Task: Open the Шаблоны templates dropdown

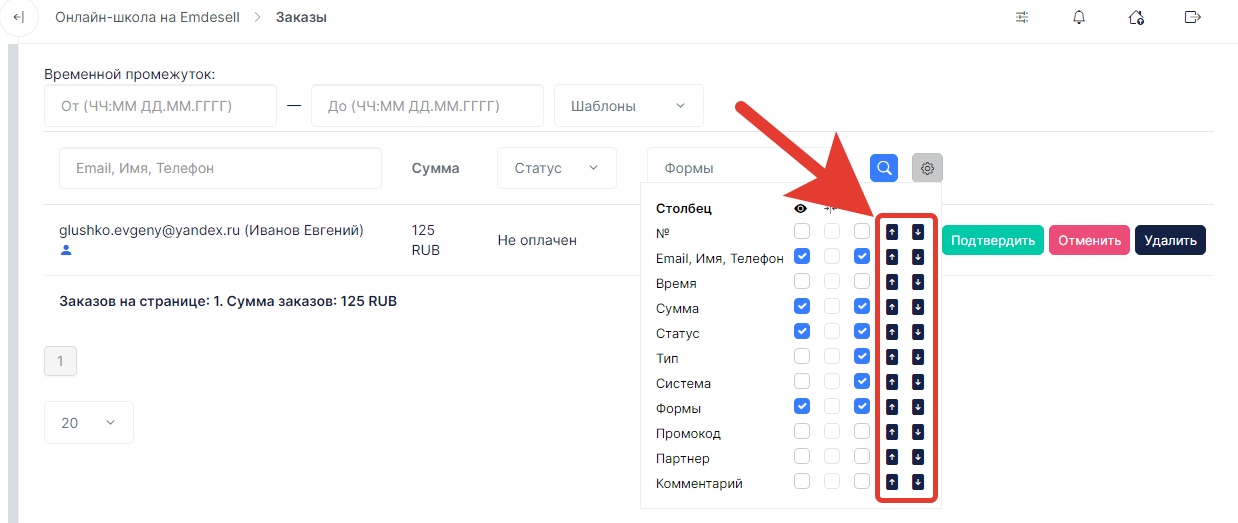Action: pos(629,106)
